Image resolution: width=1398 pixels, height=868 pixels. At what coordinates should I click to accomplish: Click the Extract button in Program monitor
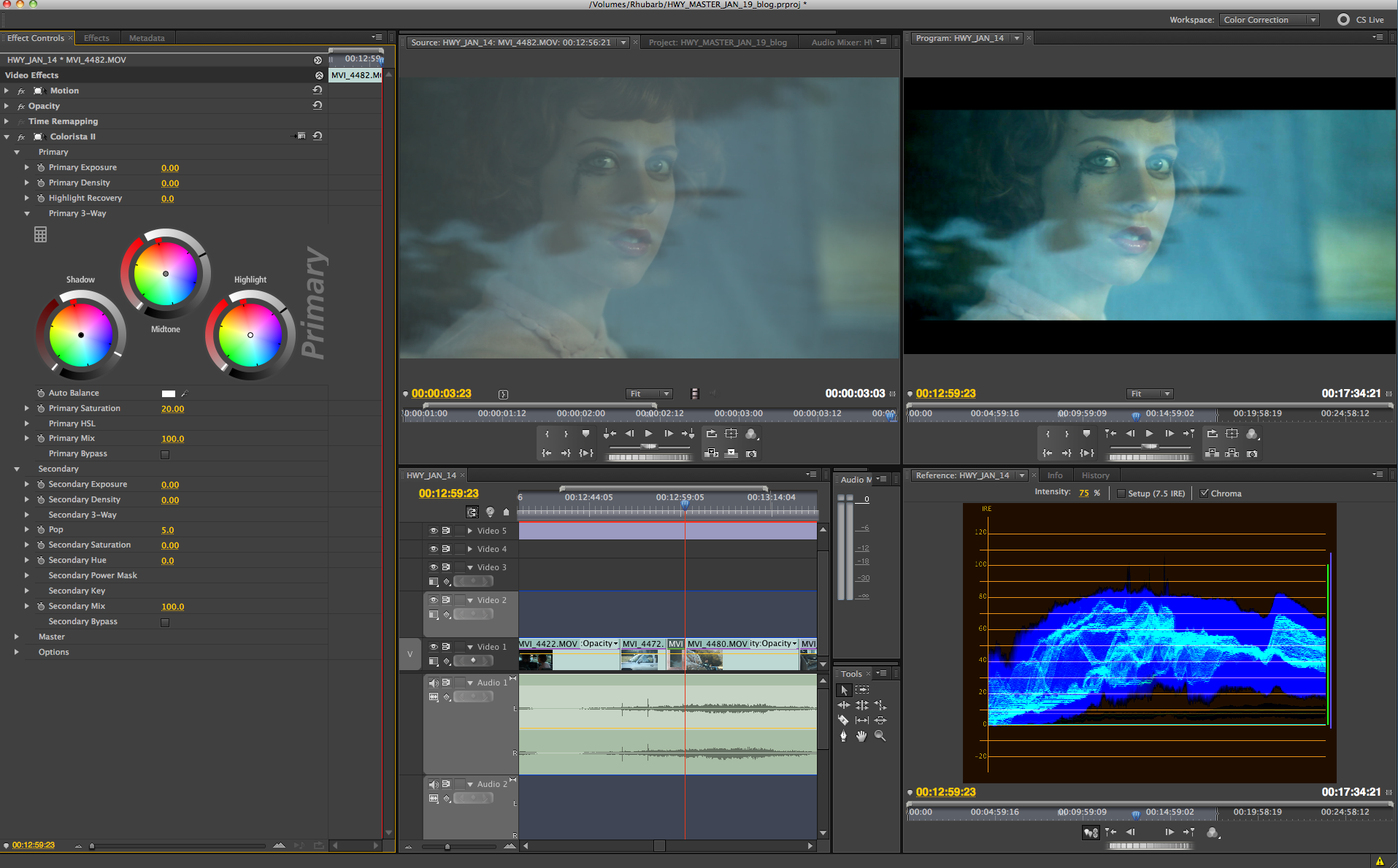click(x=1232, y=453)
